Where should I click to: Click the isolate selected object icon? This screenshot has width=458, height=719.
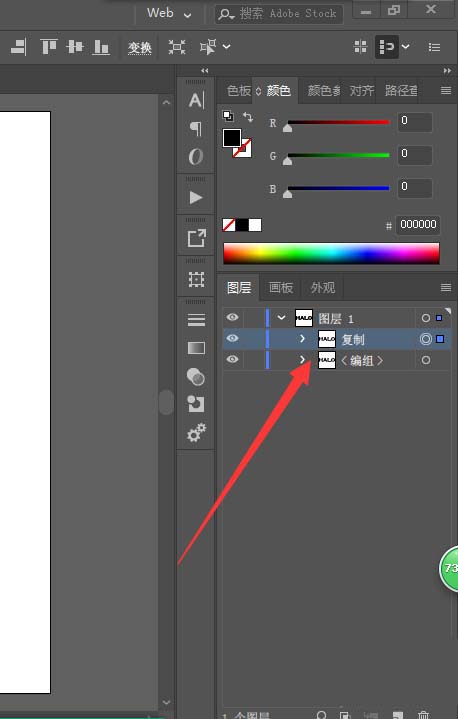click(x=177, y=47)
